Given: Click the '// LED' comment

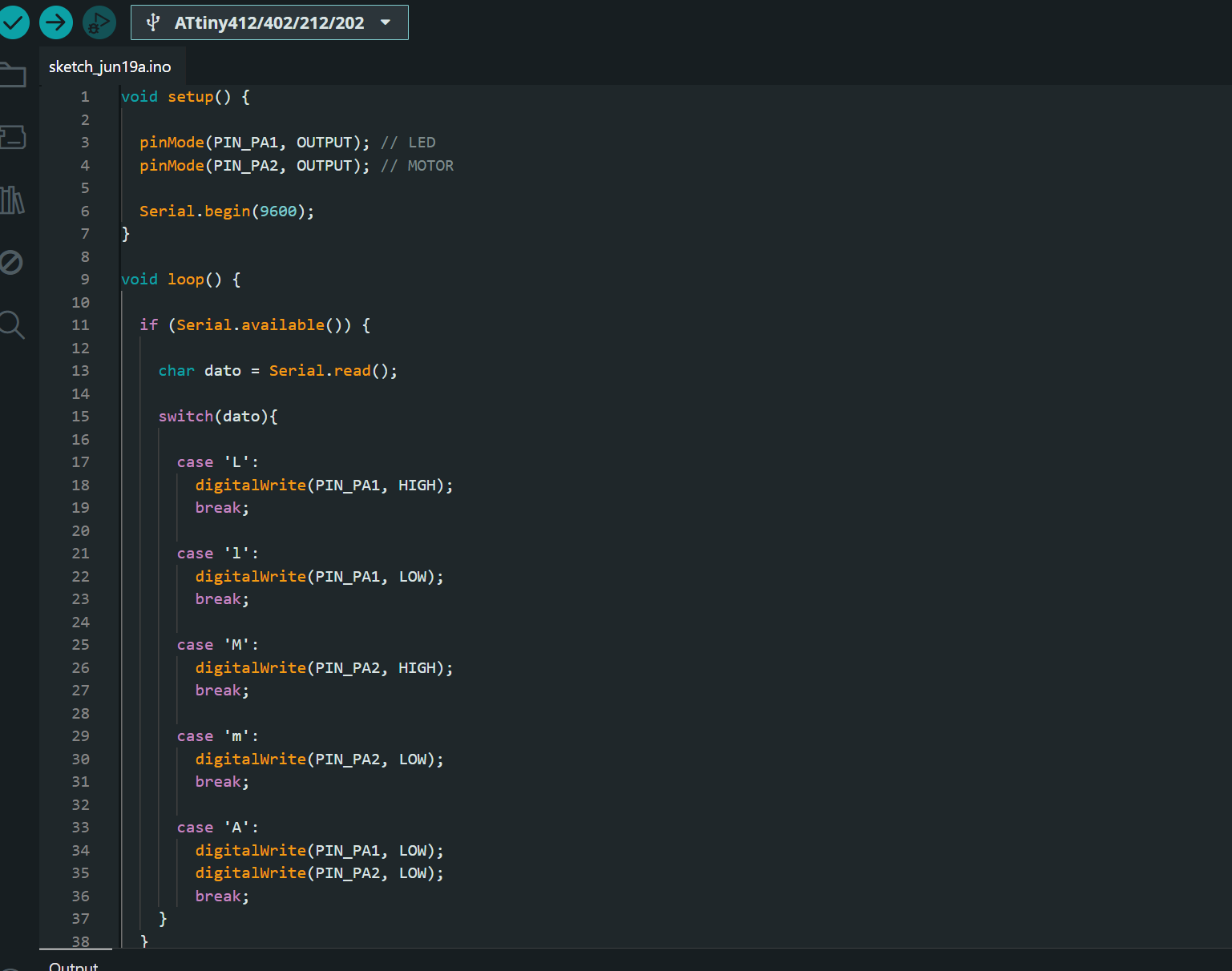Looking at the screenshot, I should (408, 143).
